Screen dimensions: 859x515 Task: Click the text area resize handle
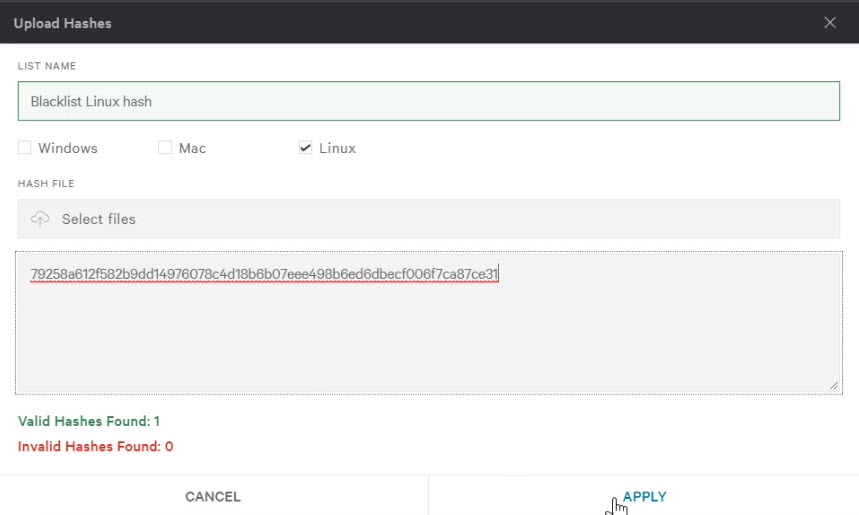pos(834,386)
